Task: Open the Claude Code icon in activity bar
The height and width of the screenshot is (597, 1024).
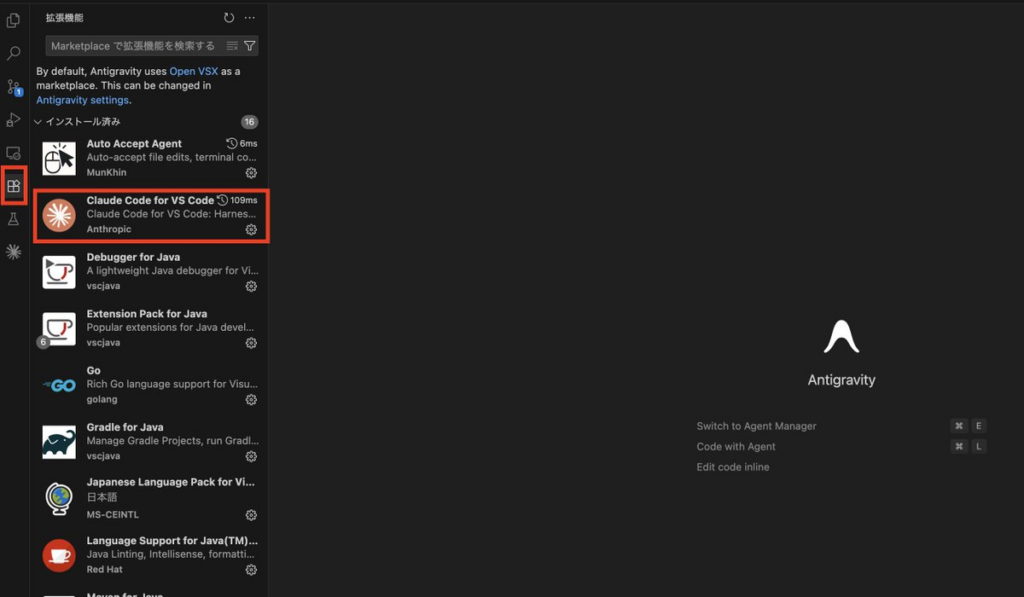Action: [x=14, y=252]
